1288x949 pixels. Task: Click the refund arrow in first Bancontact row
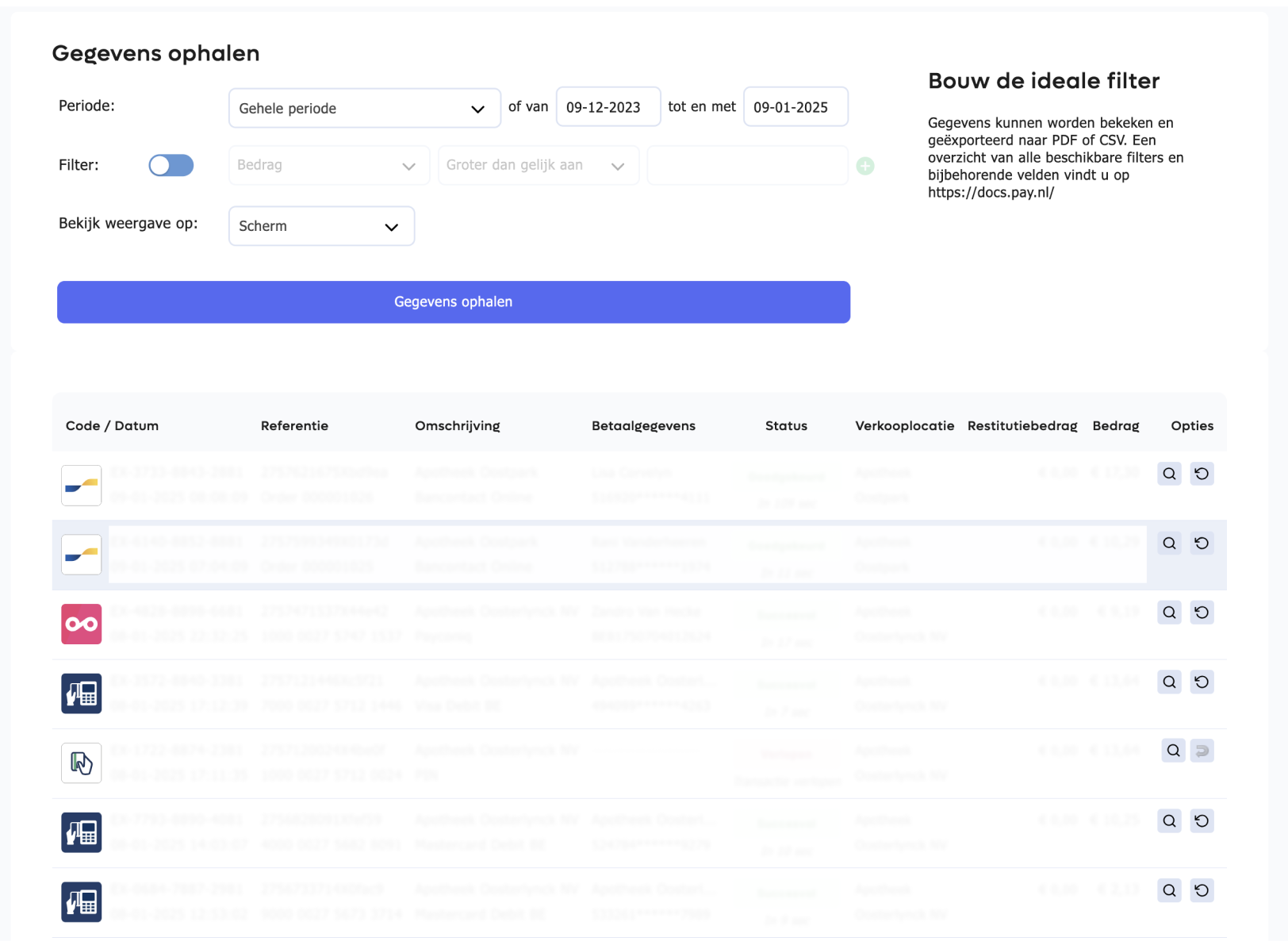tap(1202, 474)
